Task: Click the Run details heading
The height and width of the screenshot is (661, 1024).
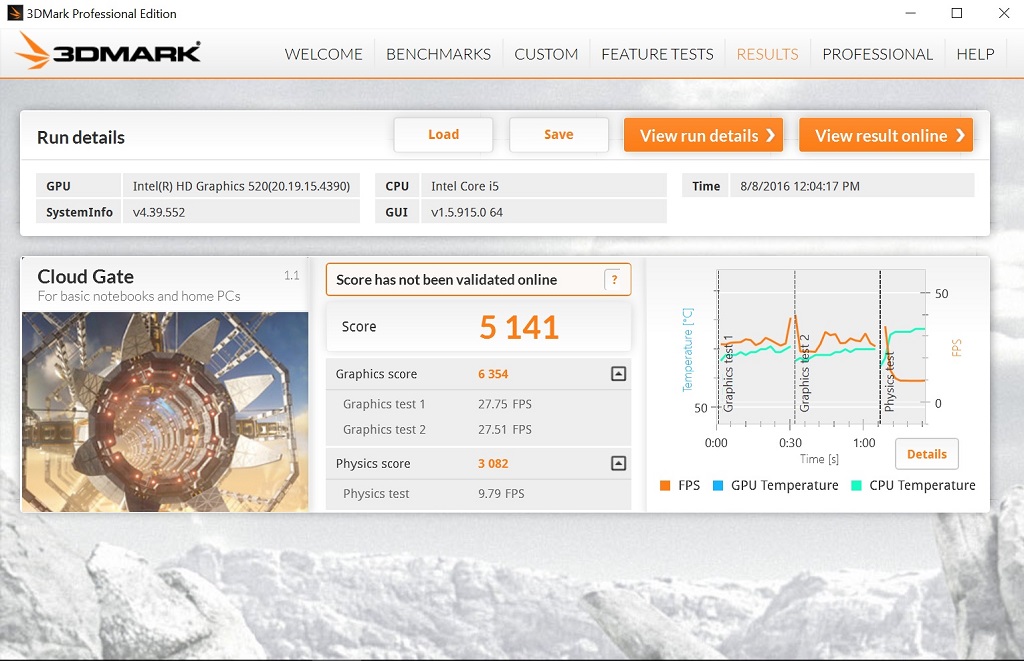Action: (x=81, y=138)
